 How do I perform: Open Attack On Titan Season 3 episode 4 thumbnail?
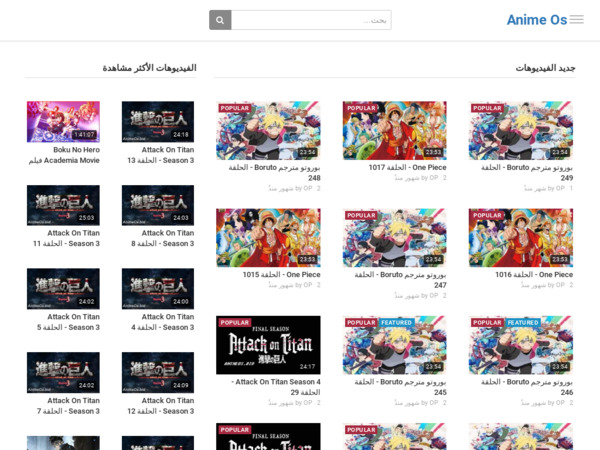[158, 289]
